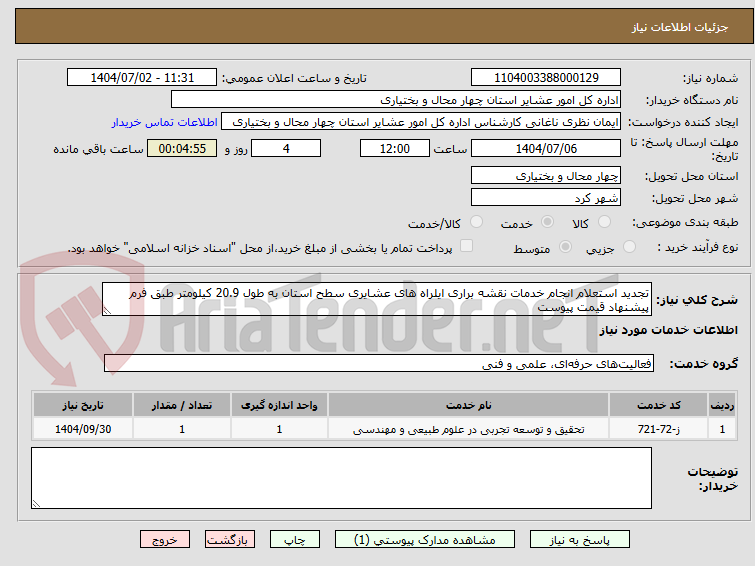The image size is (755, 566).
Task: Click the remaining days field showing 4
Action: click(x=286, y=148)
